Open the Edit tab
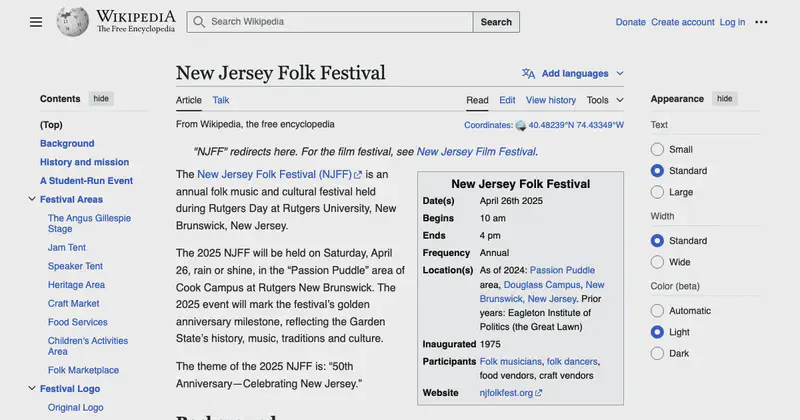Screen dimensions: 800x420 pyautogui.click(x=507, y=100)
